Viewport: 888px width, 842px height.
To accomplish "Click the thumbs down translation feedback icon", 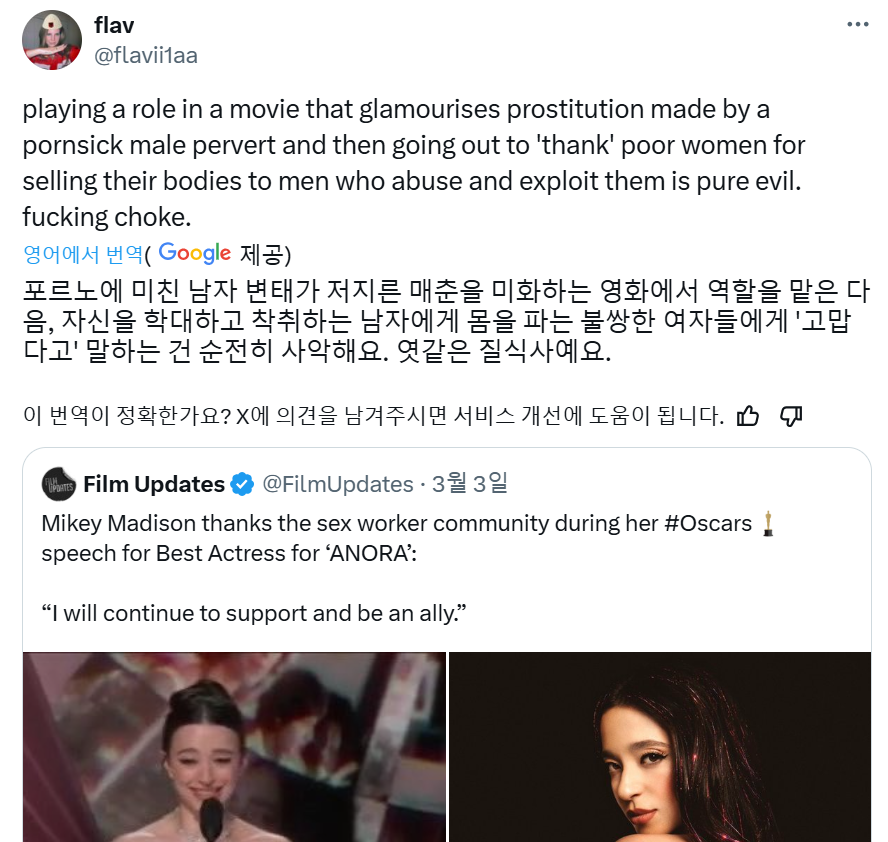I will tap(791, 416).
